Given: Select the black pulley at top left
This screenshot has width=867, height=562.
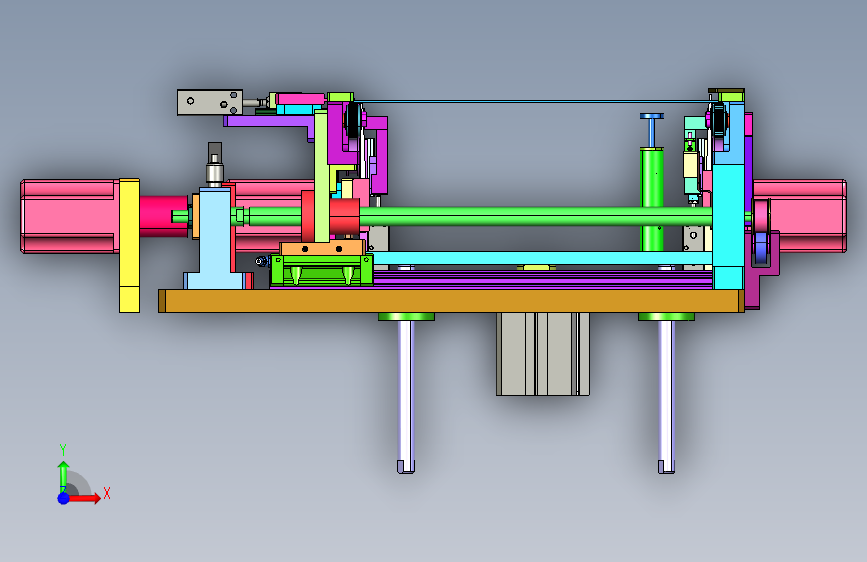Looking at the screenshot, I should tap(353, 120).
